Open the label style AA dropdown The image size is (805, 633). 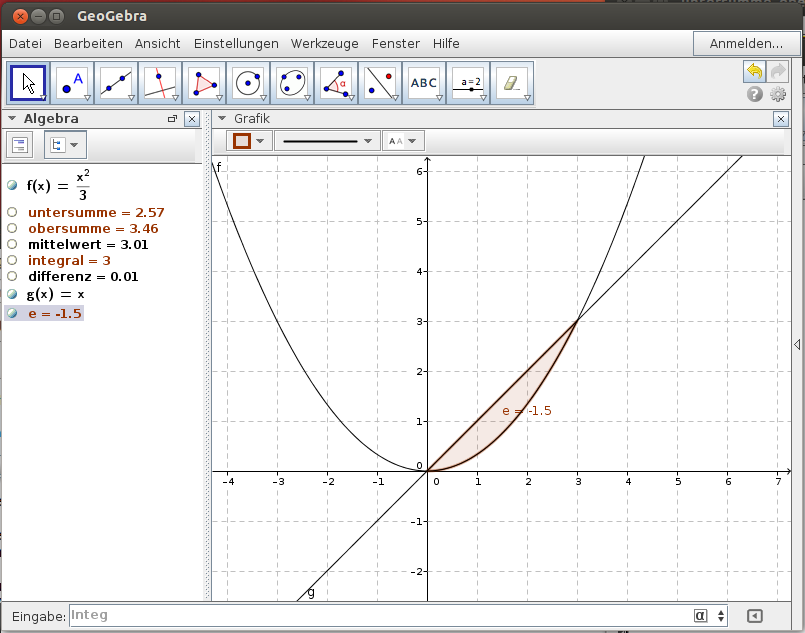(x=402, y=141)
